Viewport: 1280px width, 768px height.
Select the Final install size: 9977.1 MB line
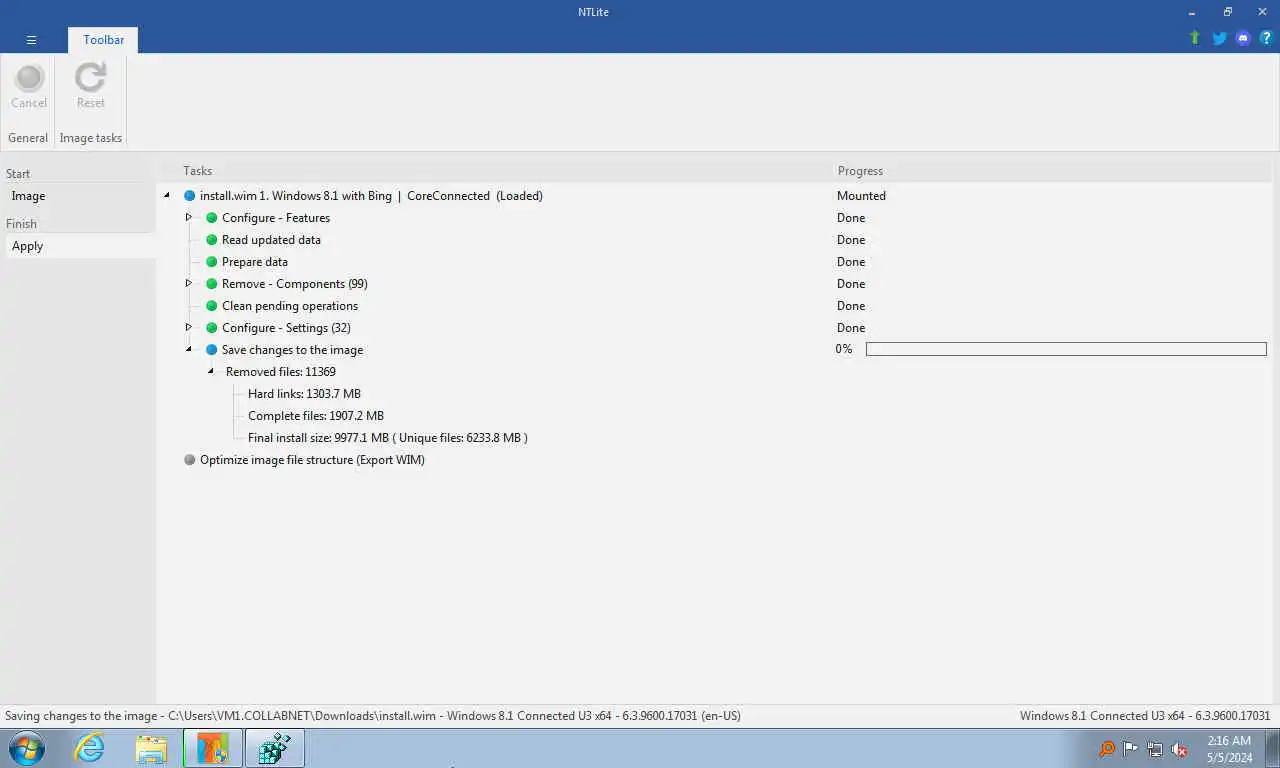point(388,438)
